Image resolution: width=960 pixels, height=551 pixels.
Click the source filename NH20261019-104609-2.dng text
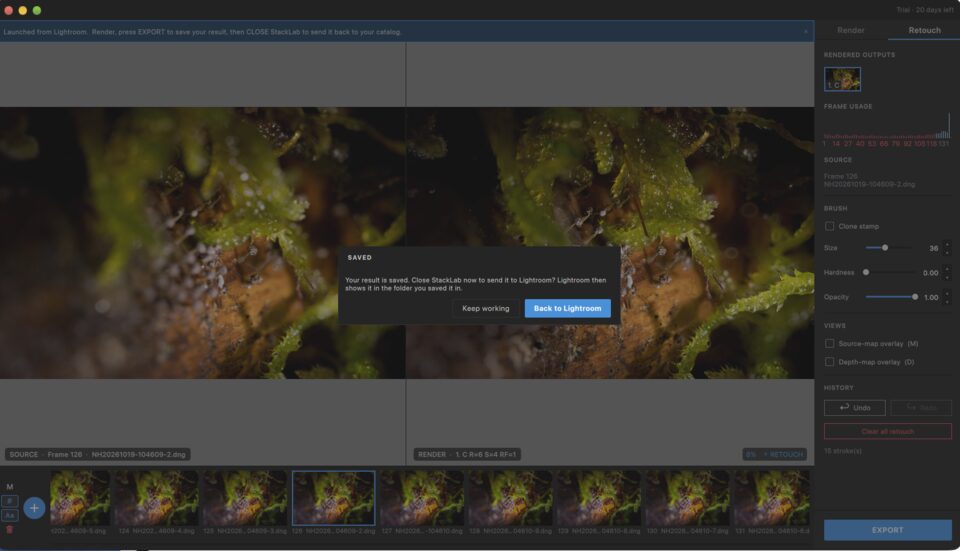click(869, 184)
